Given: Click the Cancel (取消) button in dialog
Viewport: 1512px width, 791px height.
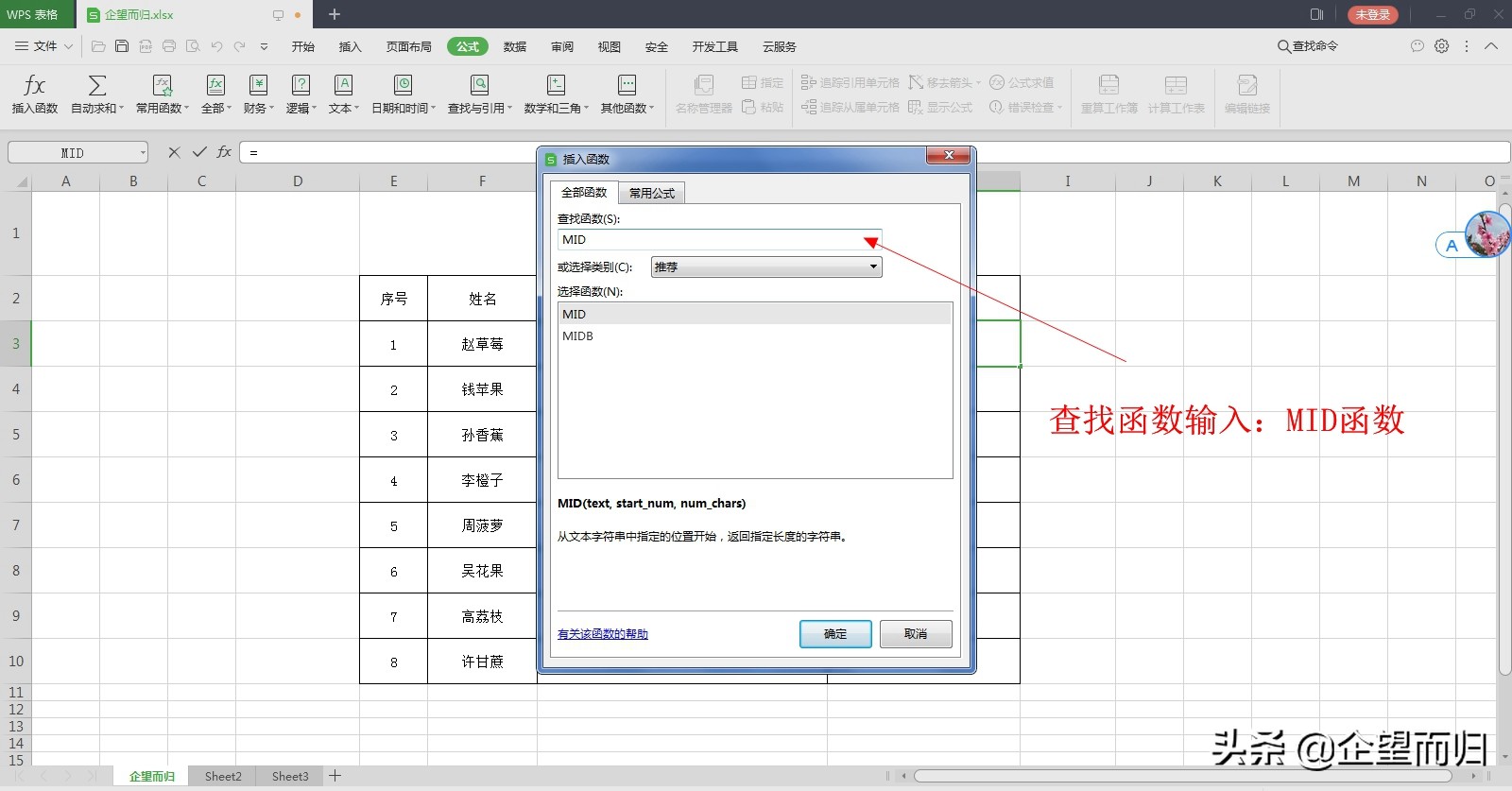Looking at the screenshot, I should (916, 634).
